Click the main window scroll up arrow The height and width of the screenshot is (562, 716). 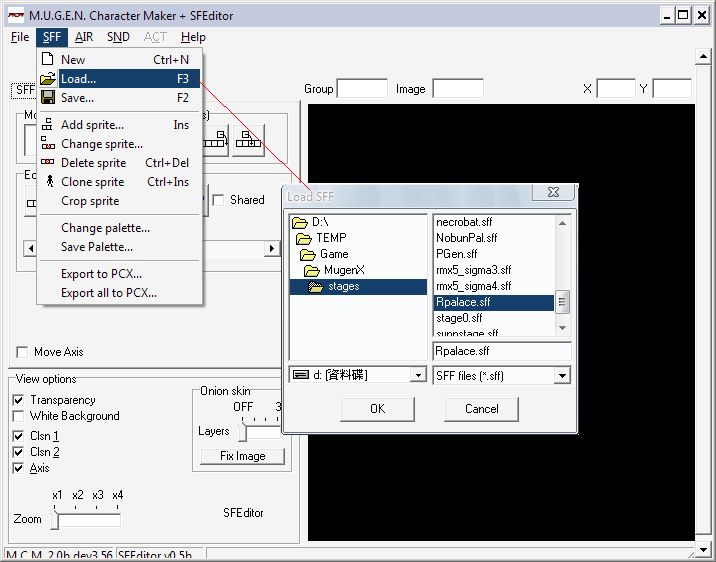click(x=703, y=57)
